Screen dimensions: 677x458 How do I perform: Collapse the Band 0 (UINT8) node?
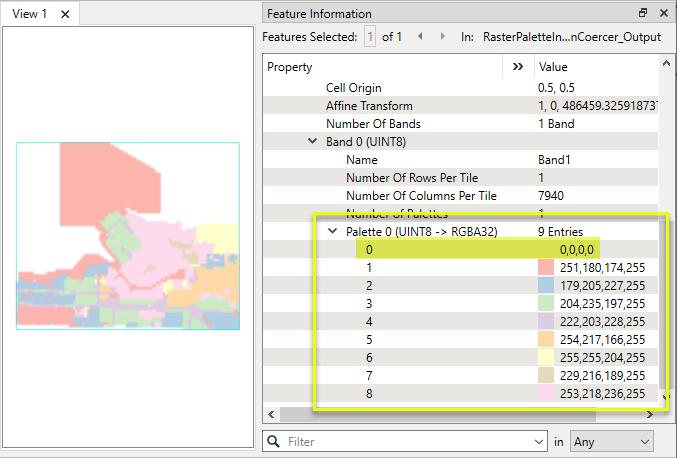(313, 142)
